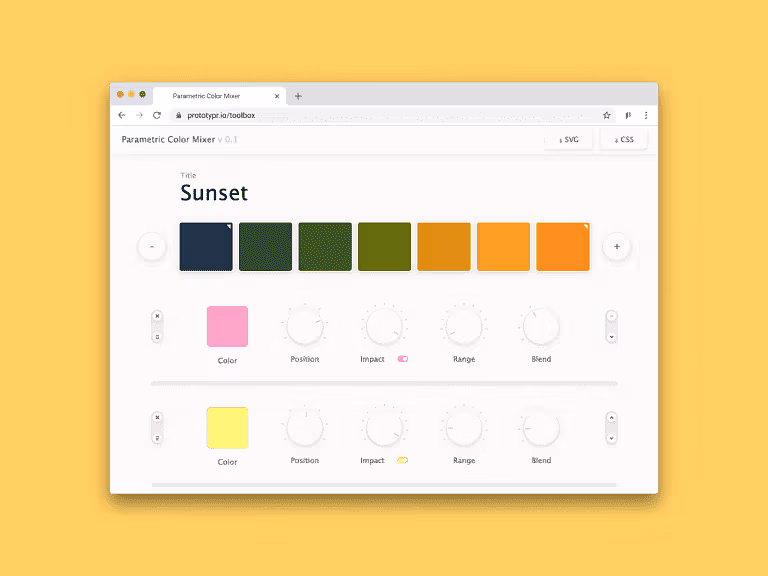Download palette as CSS
Viewport: 768px width, 576px height.
tap(624, 140)
